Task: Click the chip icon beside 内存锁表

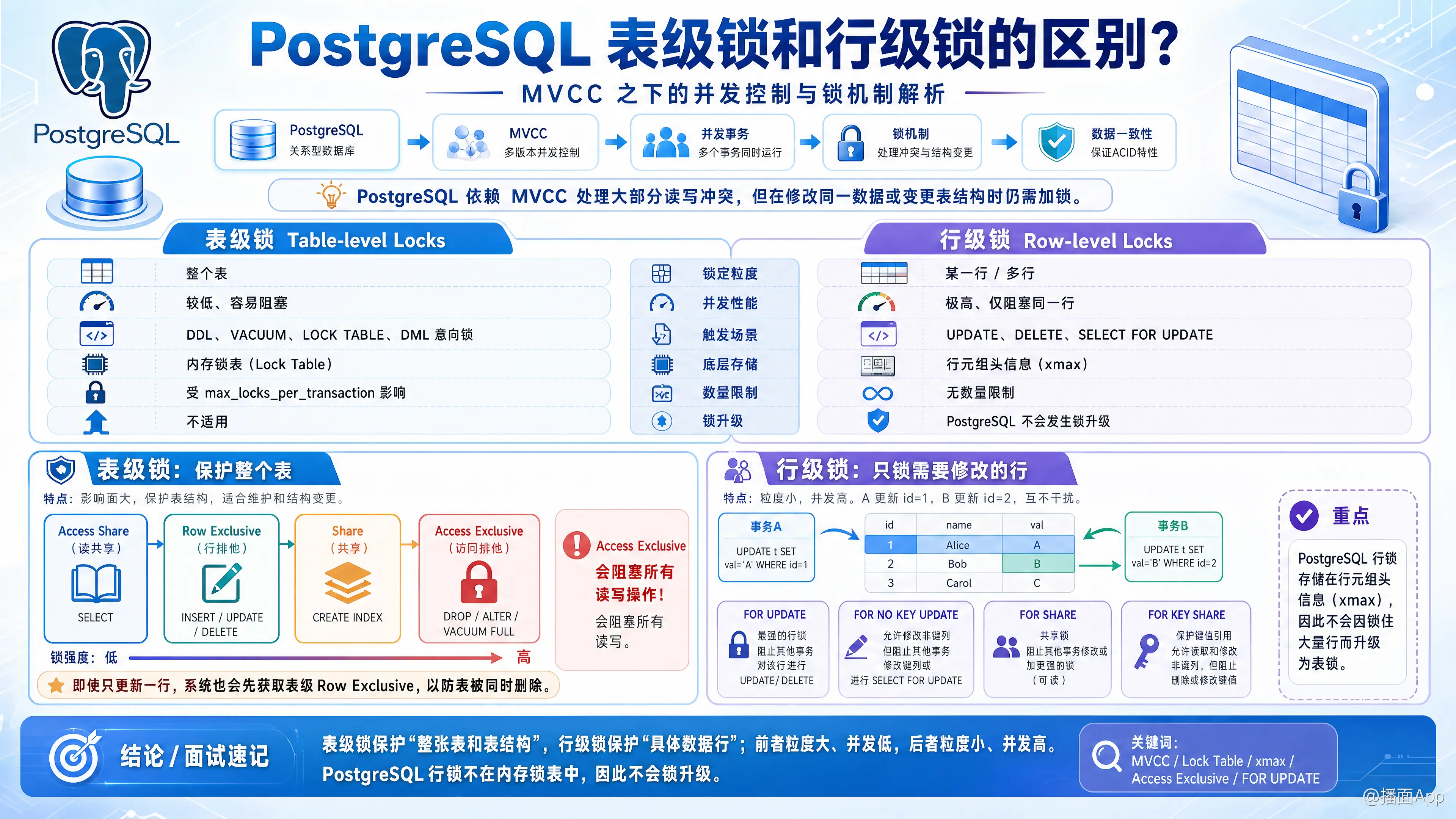Action: [95, 364]
